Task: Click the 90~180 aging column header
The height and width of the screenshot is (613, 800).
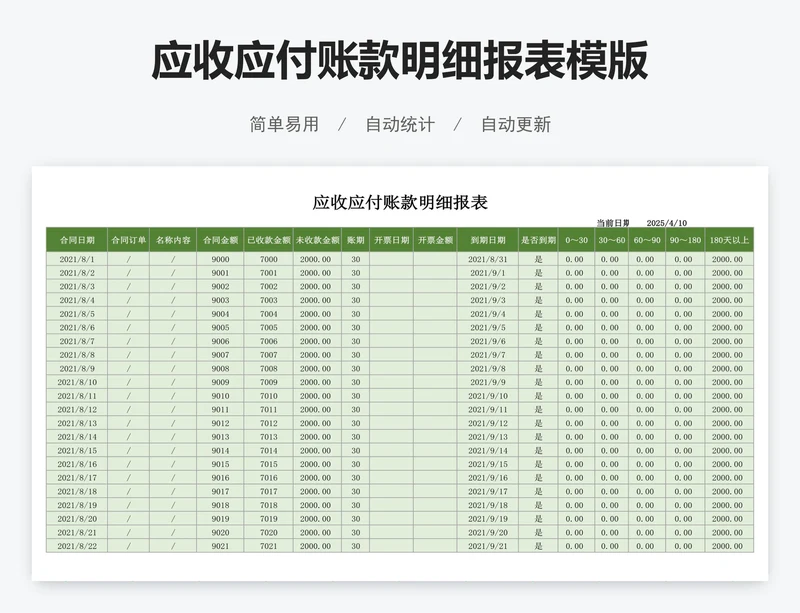Action: click(x=685, y=240)
